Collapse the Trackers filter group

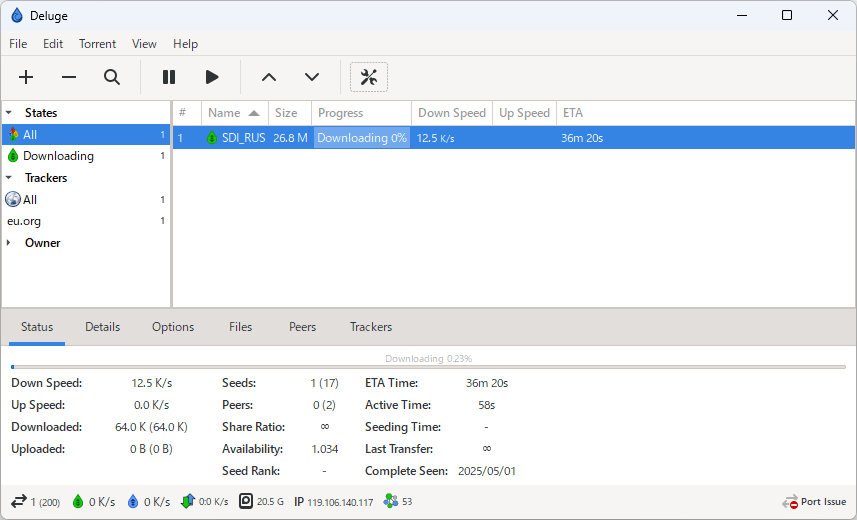pos(9,178)
